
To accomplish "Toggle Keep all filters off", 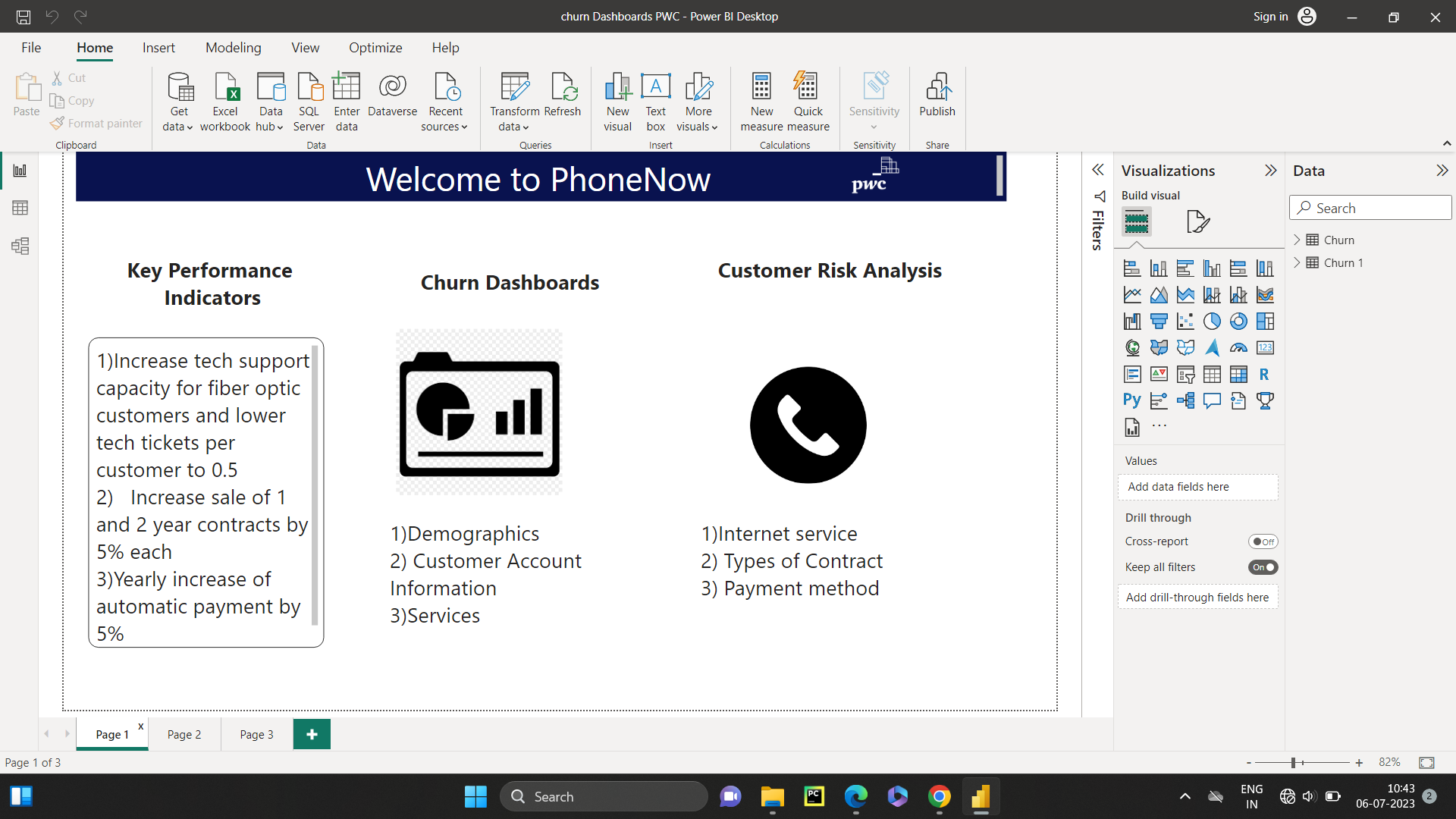I will (1263, 566).
